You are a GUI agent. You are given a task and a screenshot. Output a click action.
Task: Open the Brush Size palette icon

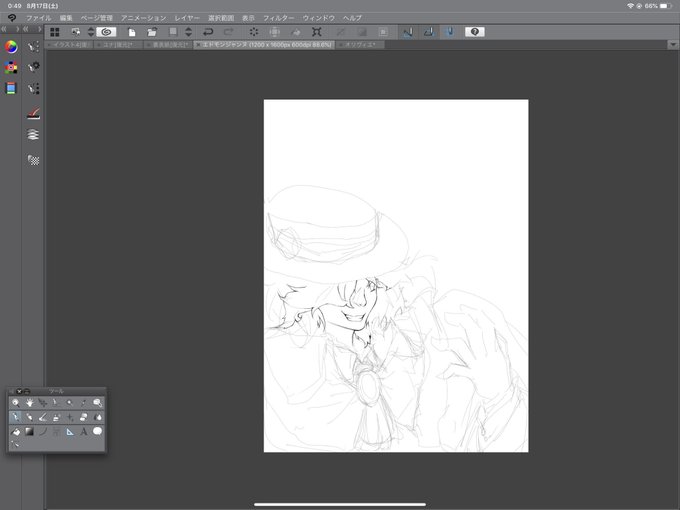coord(33,88)
